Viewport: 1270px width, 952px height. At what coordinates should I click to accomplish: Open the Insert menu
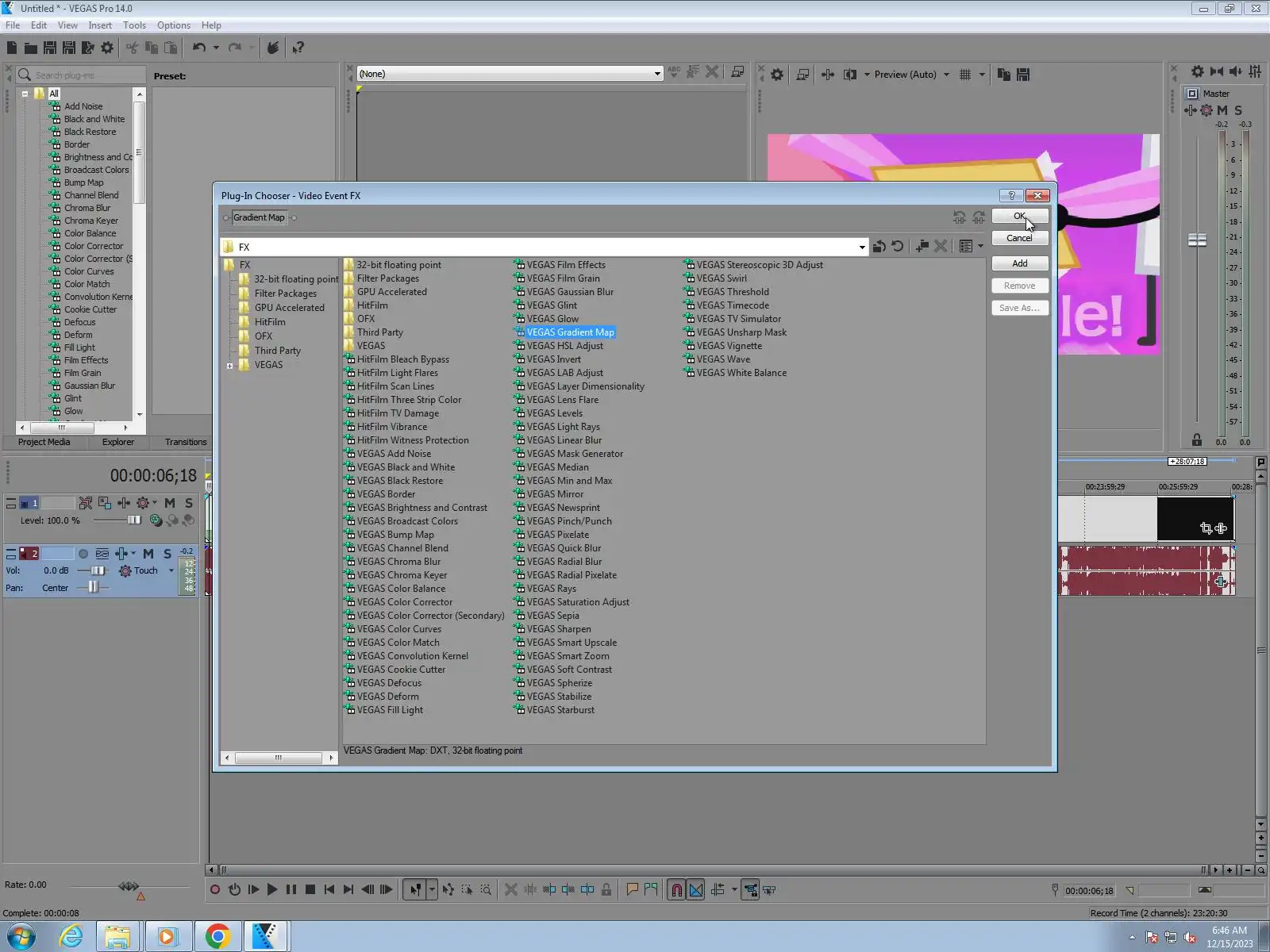tap(100, 25)
